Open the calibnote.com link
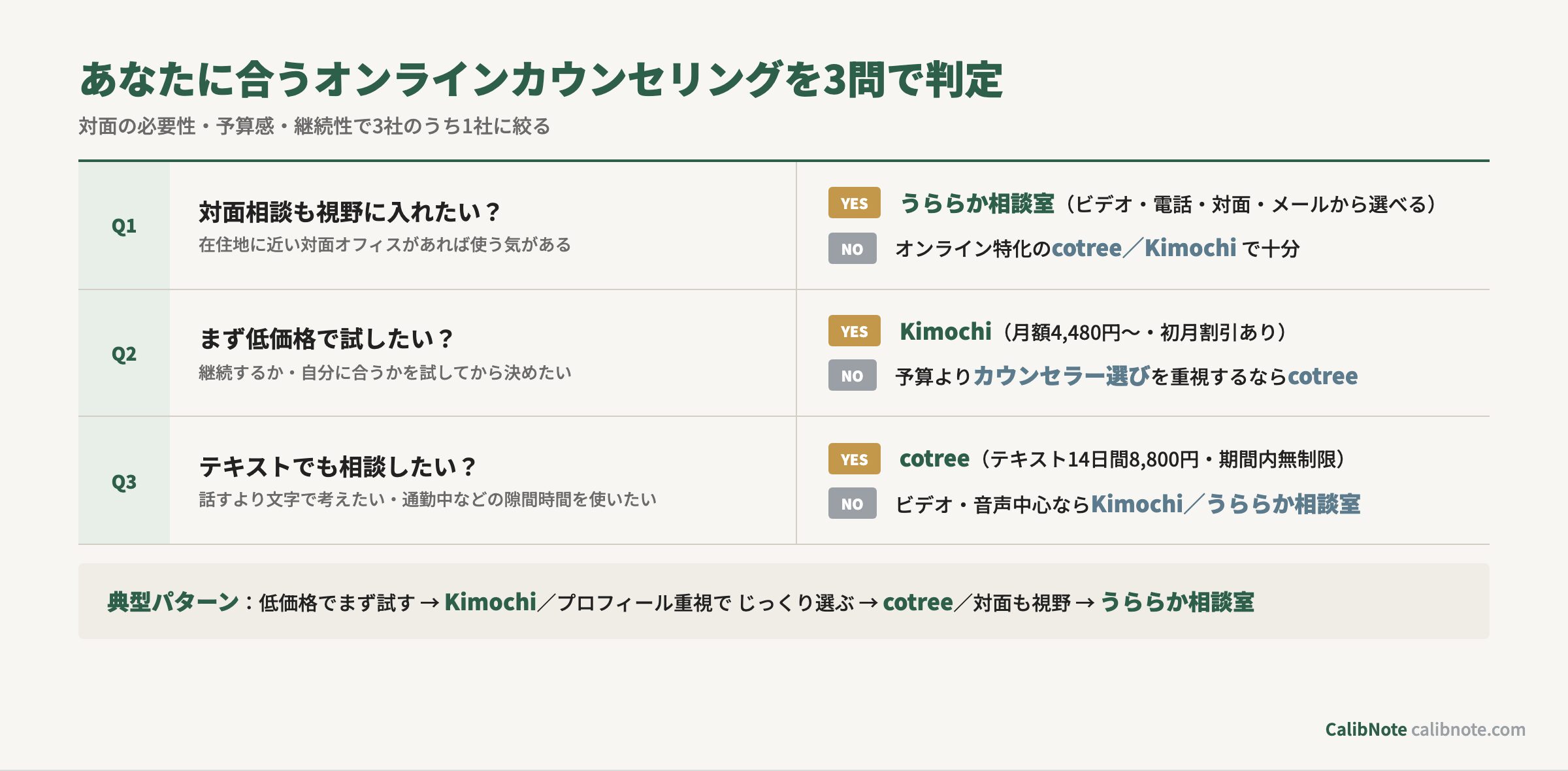 point(1468,729)
